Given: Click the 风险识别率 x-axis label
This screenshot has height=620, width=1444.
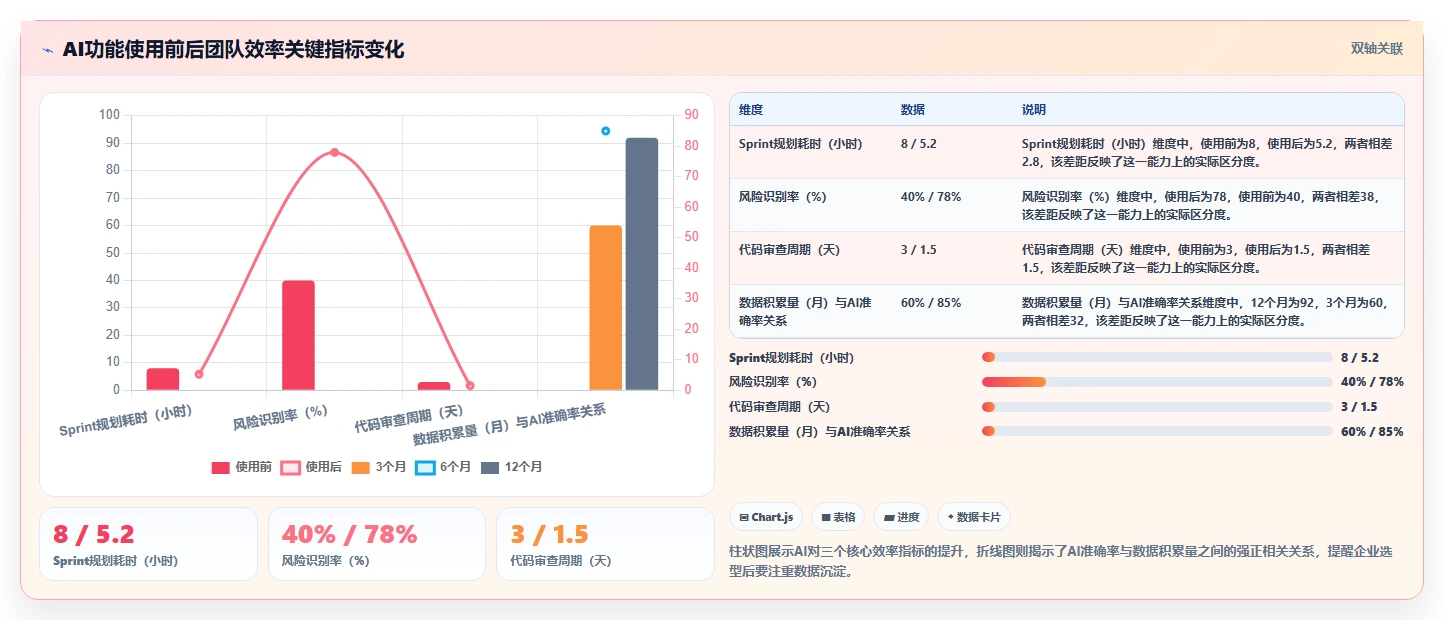Looking at the screenshot, I should click(x=281, y=417).
